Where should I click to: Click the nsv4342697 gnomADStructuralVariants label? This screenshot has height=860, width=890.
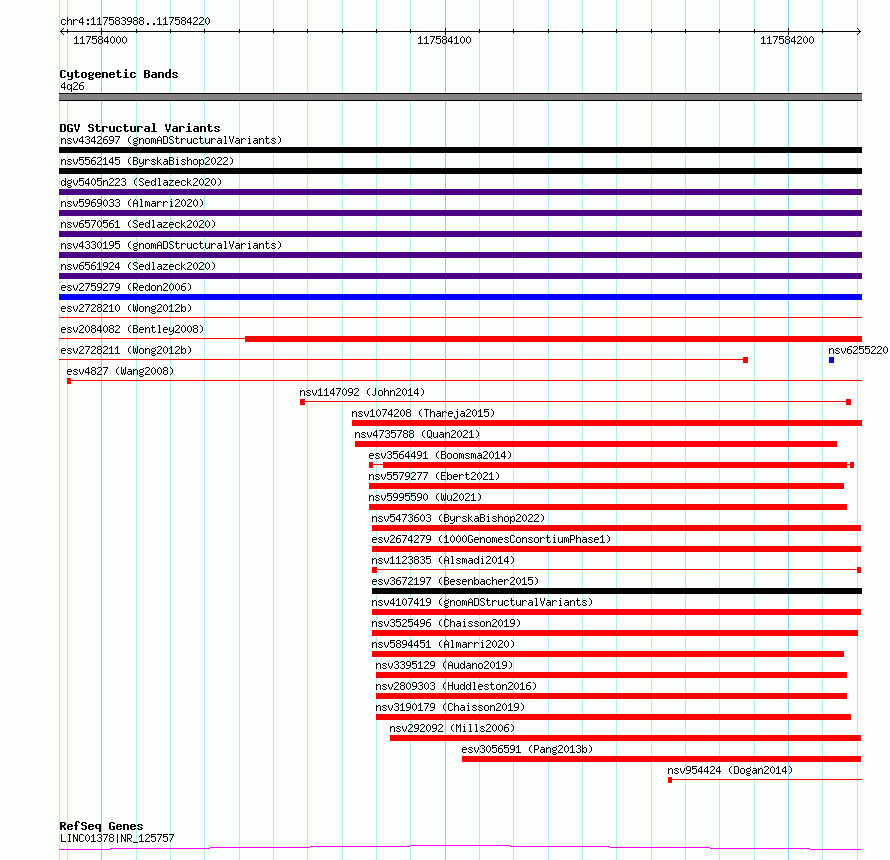[x=171, y=140]
